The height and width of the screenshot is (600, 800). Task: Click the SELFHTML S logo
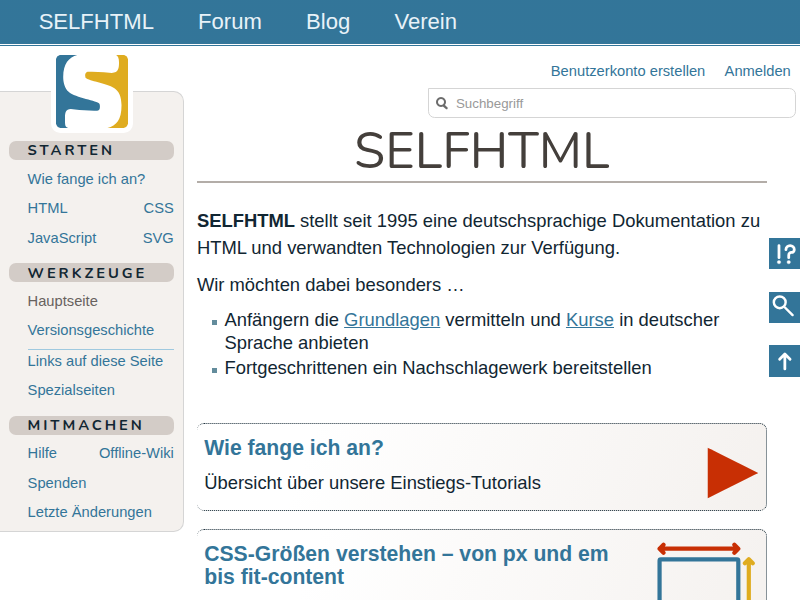92,91
